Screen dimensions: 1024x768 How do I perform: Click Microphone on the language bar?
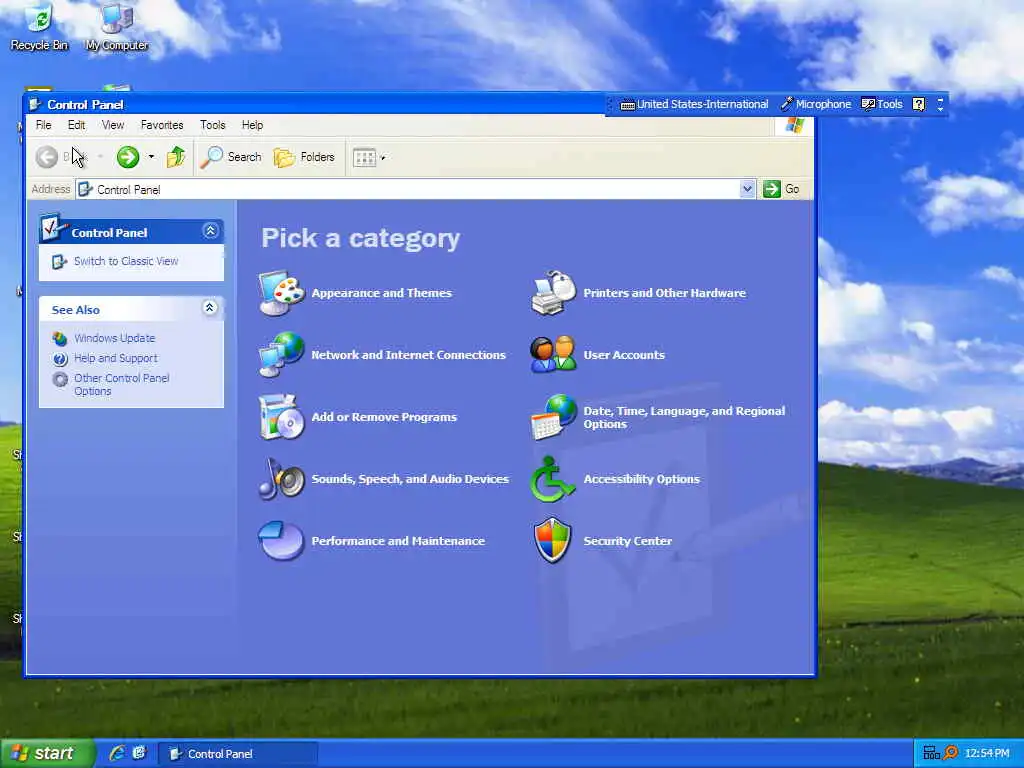[x=816, y=104]
